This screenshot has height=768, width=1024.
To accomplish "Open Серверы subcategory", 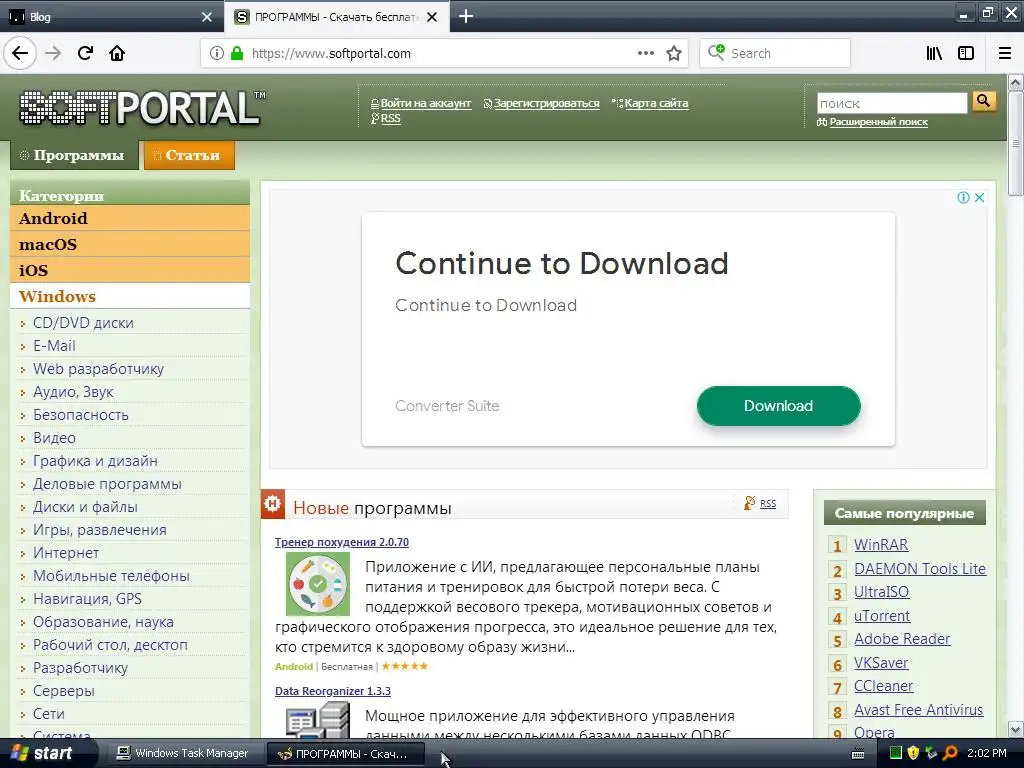I will click(x=63, y=691).
